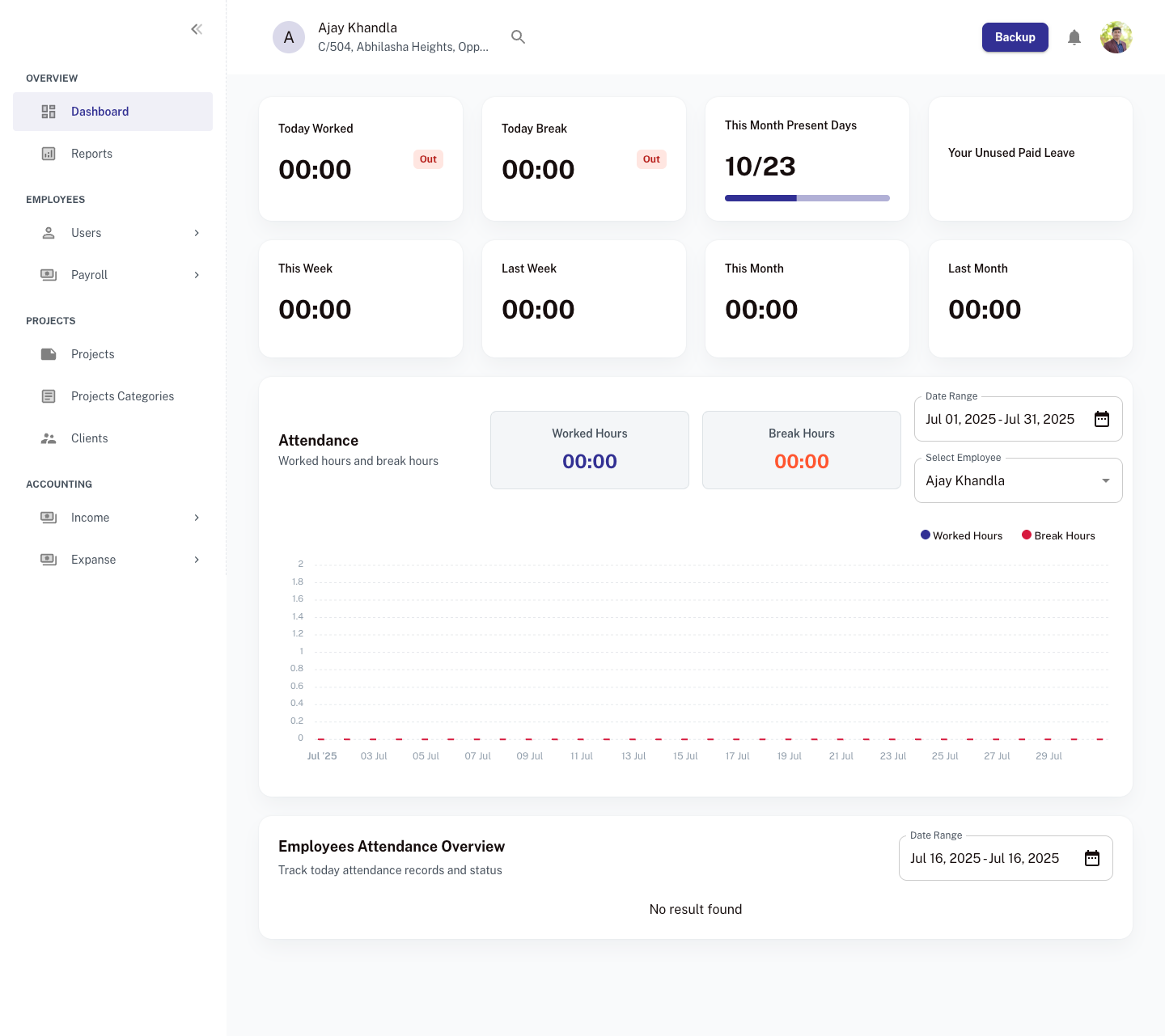Click the present days progress bar

pos(807,198)
